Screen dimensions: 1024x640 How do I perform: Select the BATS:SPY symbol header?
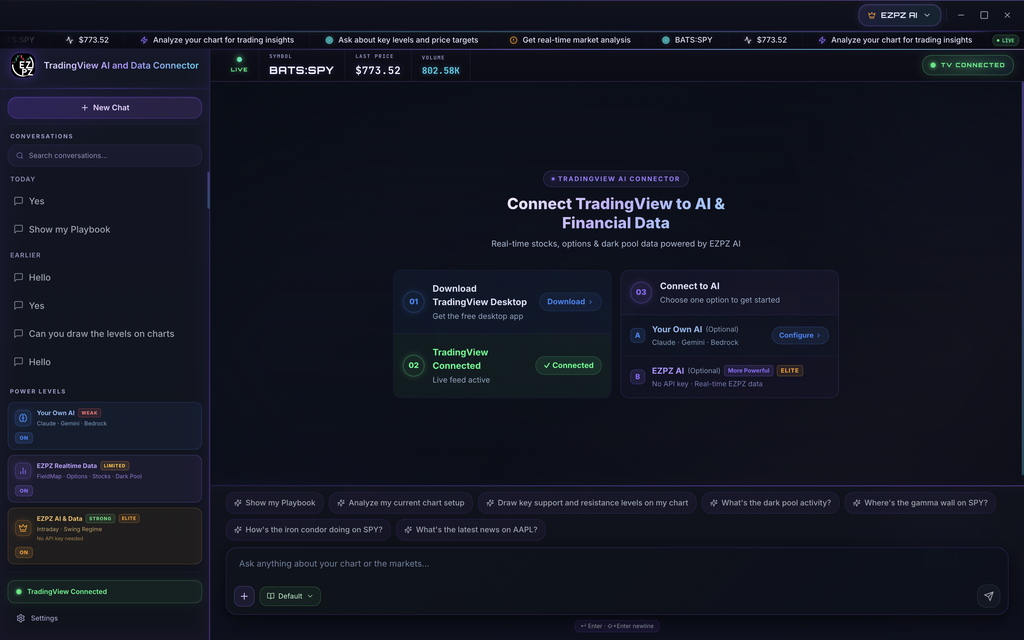pyautogui.click(x=301, y=70)
